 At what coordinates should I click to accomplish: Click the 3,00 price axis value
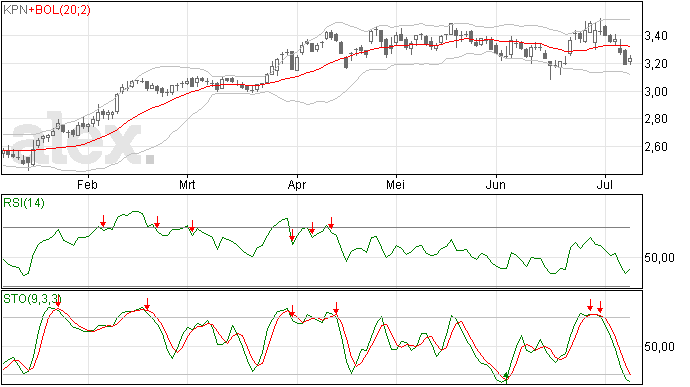[656, 92]
